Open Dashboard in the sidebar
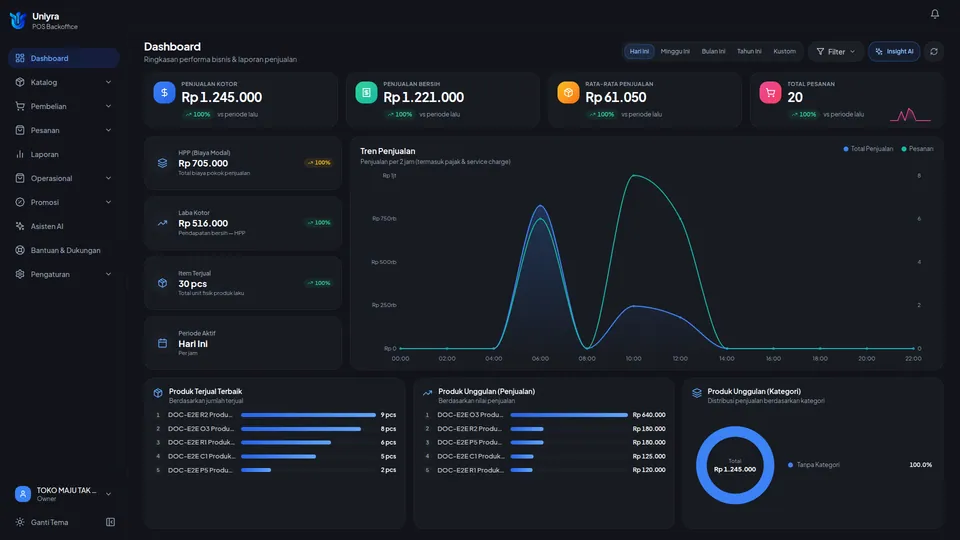The width and height of the screenshot is (960, 540). 64,58
